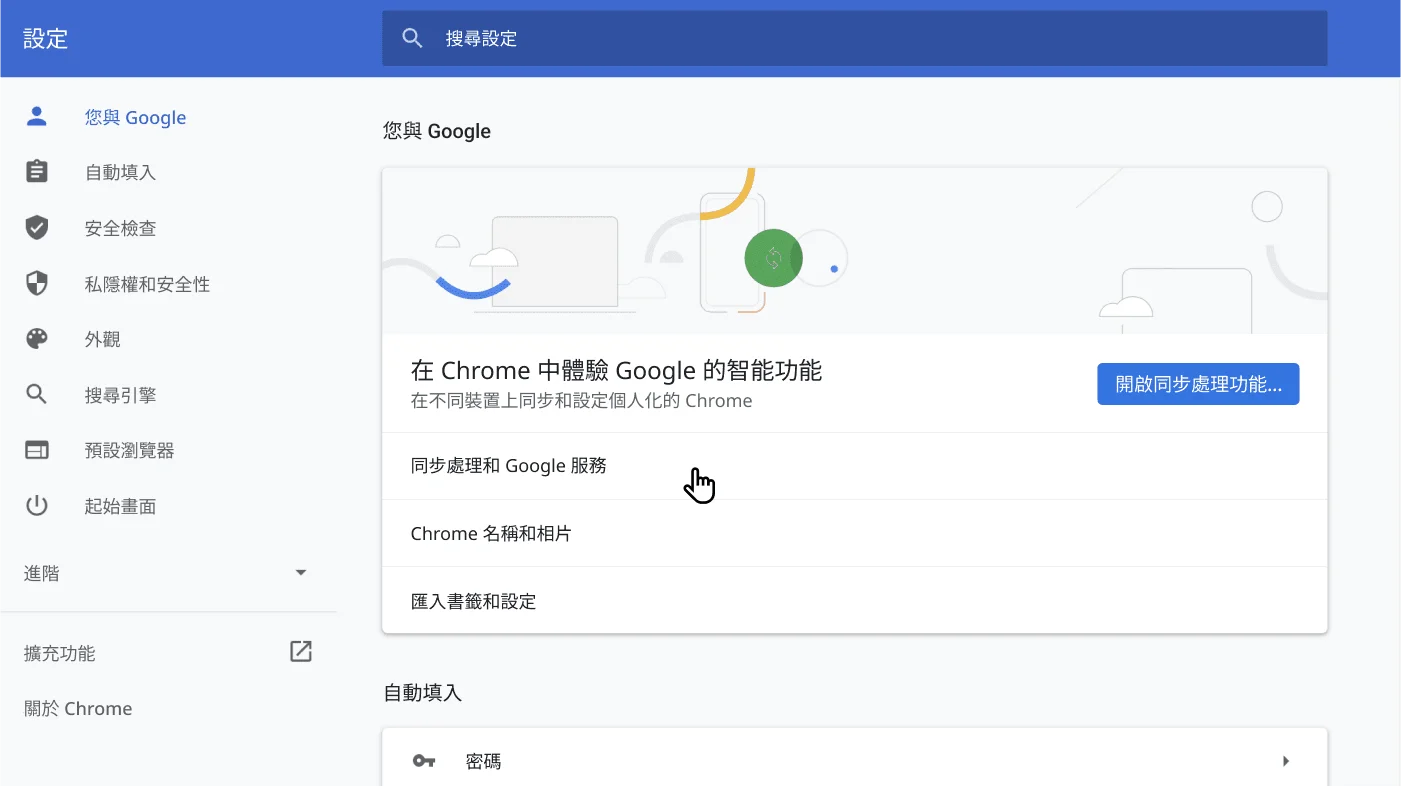This screenshot has height=786, width=1401.
Task: Click the 開啟同步處理功能 button
Action: [1198, 383]
